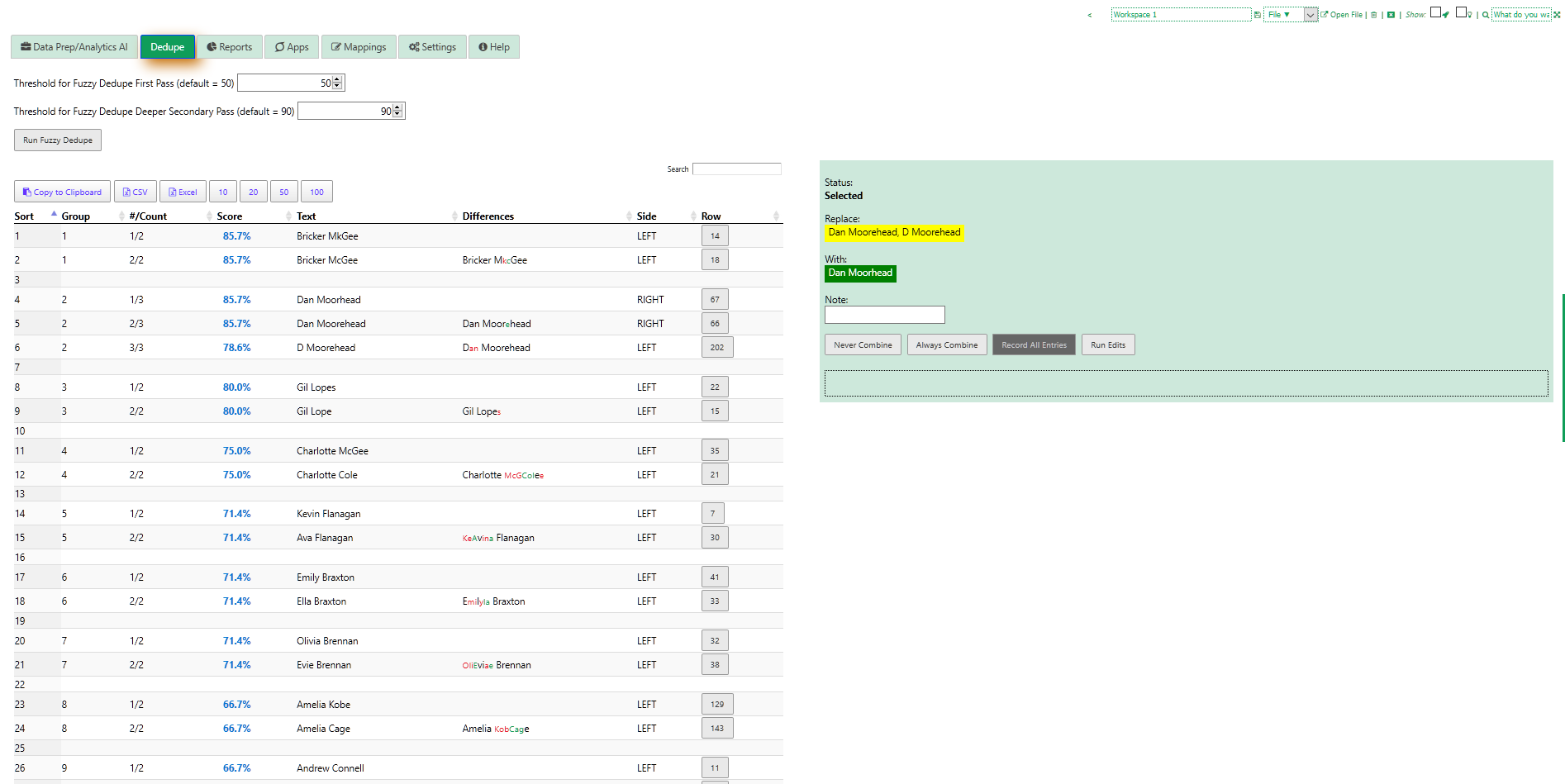Collapse the panel using the left arrow
The width and height of the screenshot is (1565, 784).
pos(1089,14)
